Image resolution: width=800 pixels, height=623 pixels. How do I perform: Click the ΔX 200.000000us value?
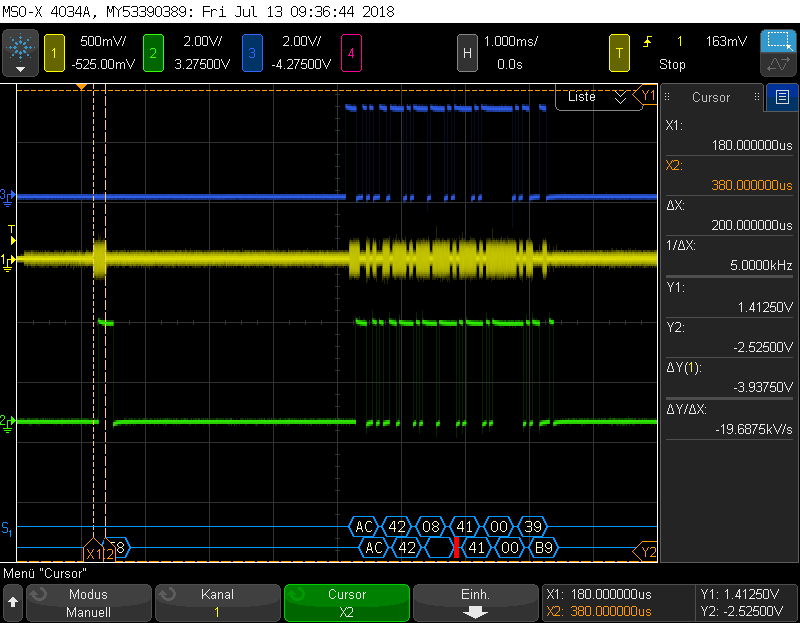point(752,225)
